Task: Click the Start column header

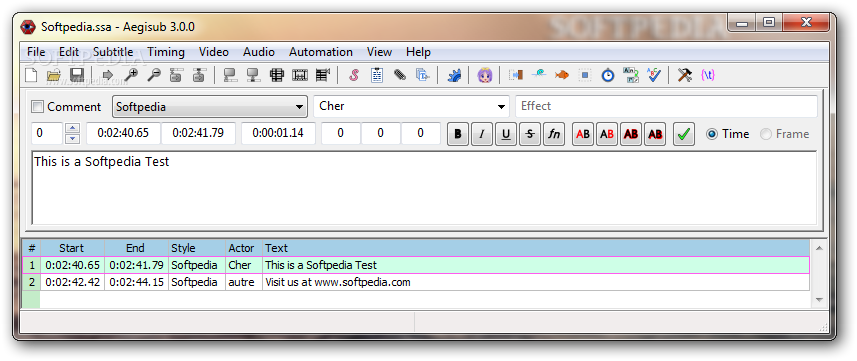Action: coord(72,248)
